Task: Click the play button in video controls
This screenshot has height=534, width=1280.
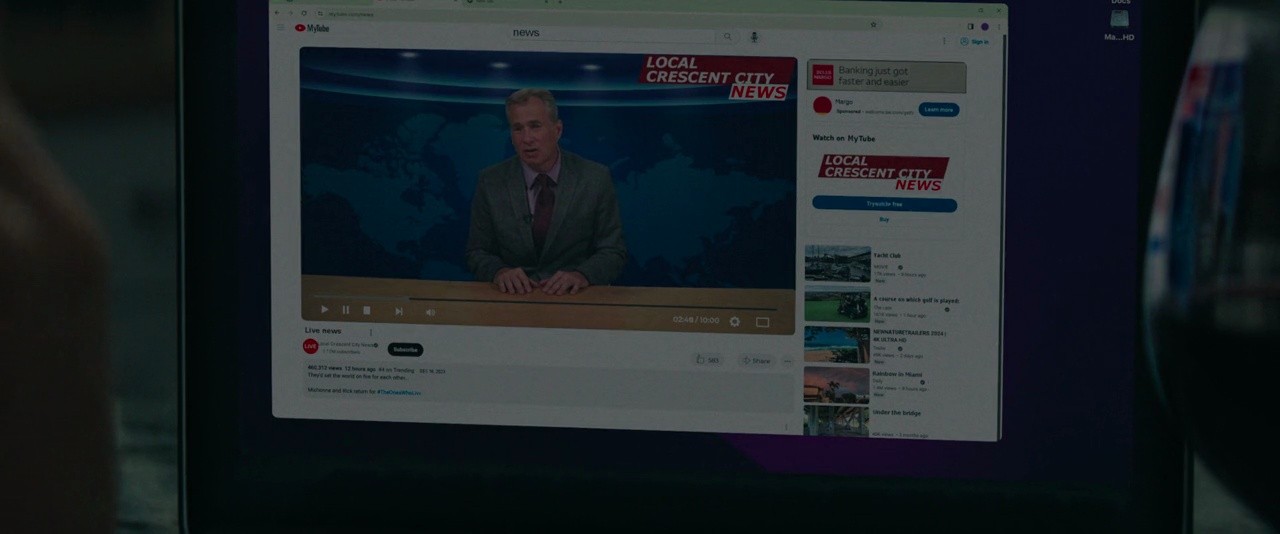Action: coord(324,310)
